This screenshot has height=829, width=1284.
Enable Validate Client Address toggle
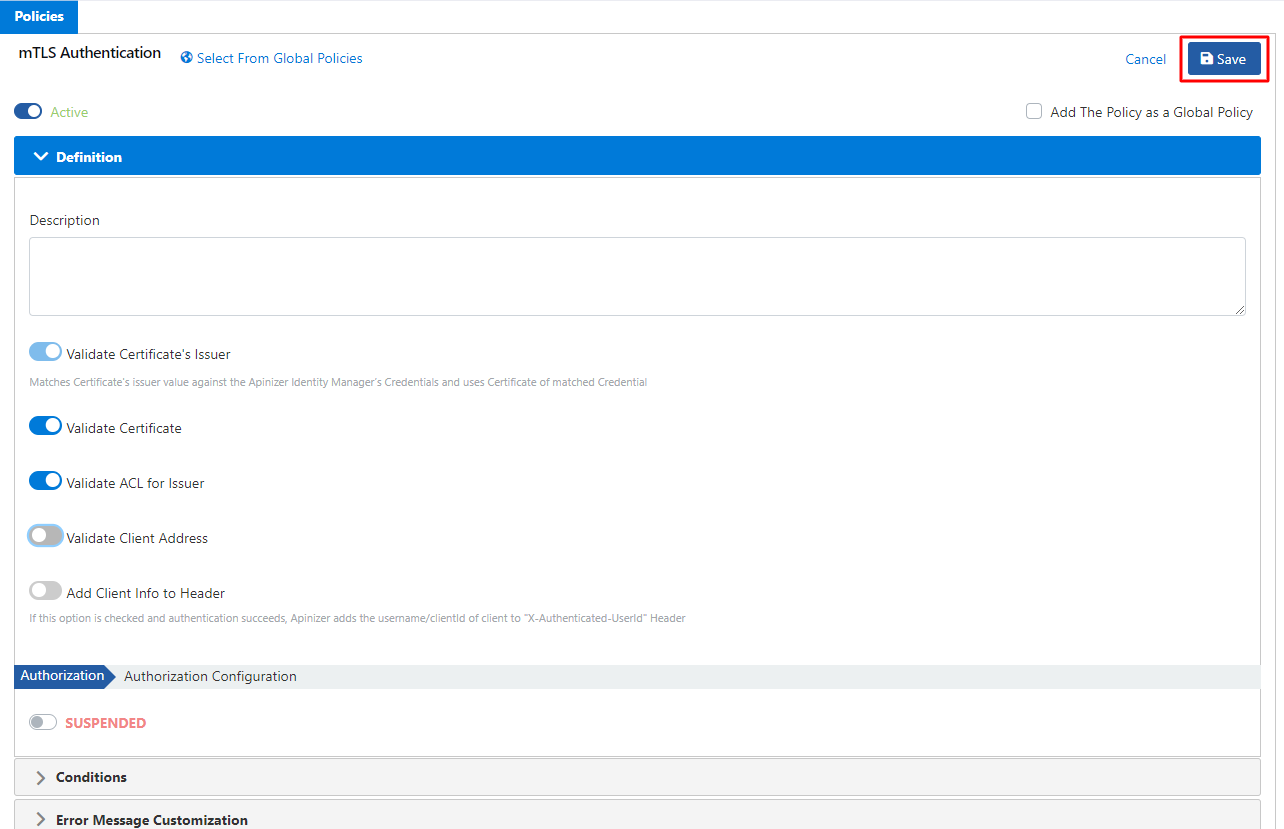coord(45,536)
